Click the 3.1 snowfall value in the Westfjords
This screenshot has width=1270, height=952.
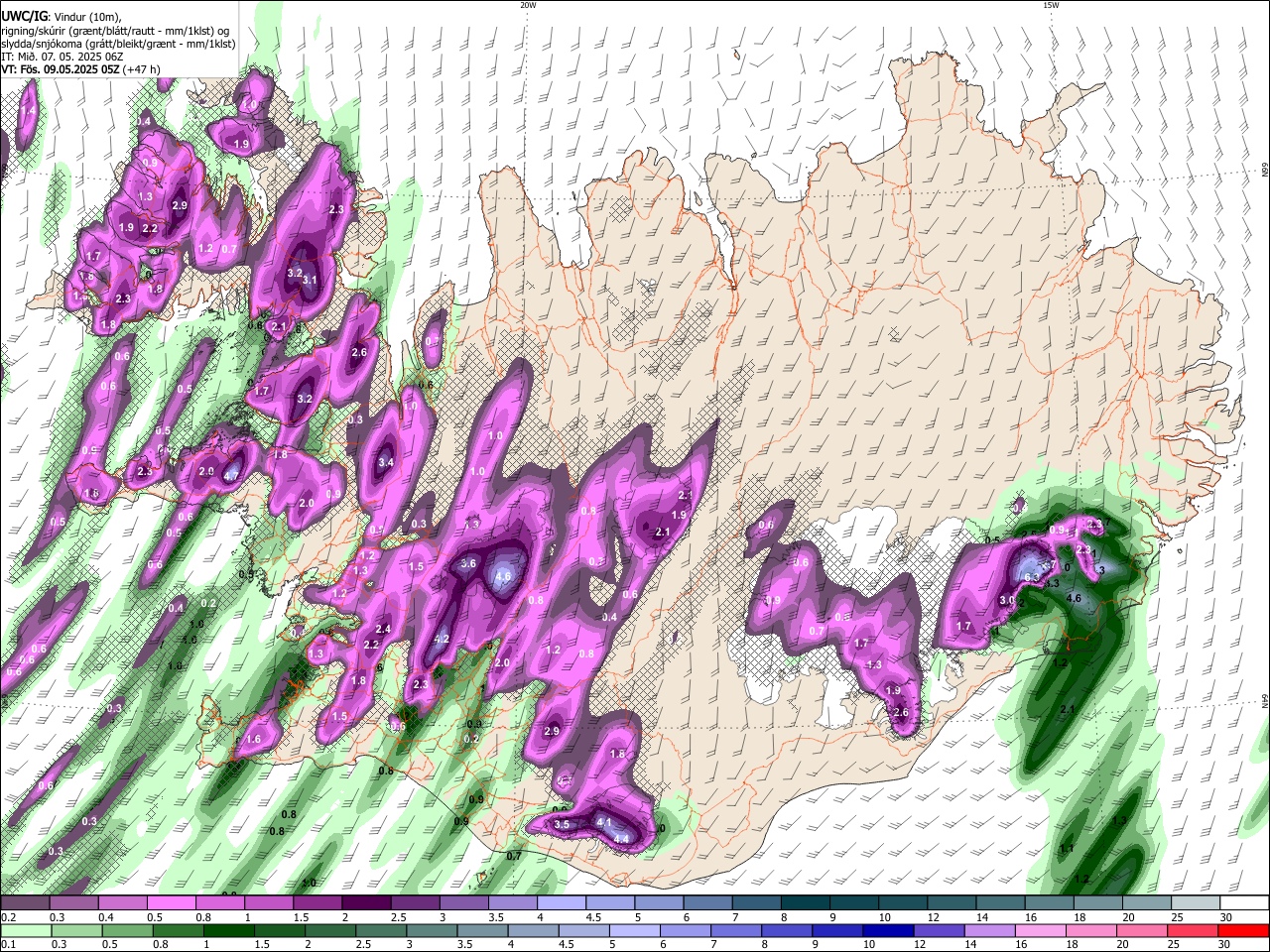pyautogui.click(x=310, y=281)
